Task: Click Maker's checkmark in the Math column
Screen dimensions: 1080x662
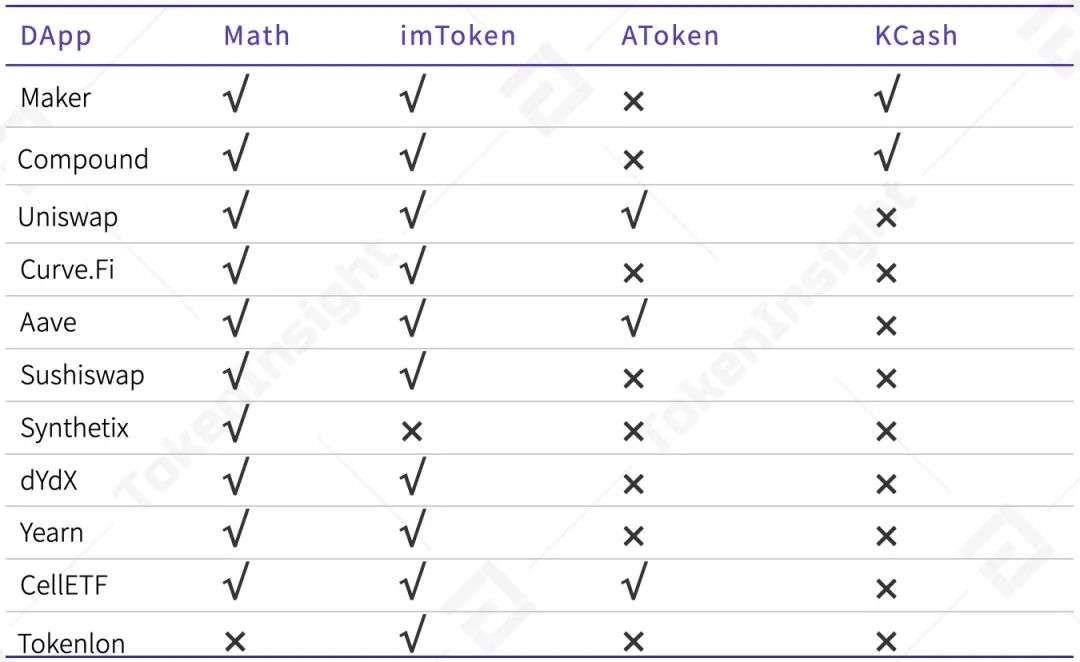Action: tap(236, 97)
